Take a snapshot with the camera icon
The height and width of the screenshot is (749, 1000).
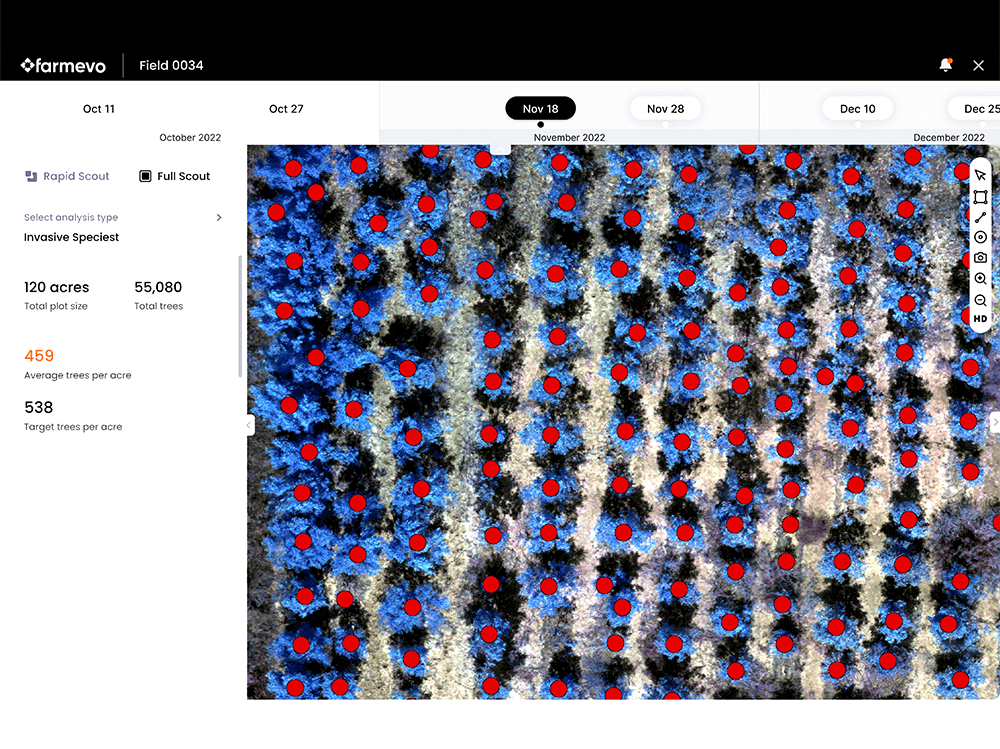980,258
